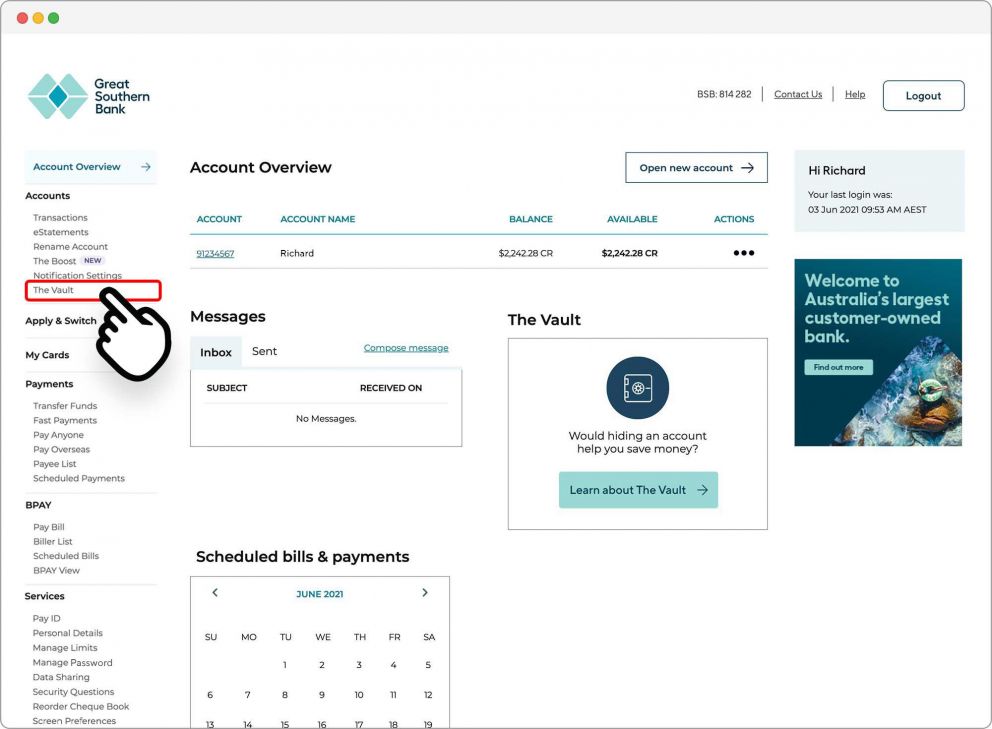
Task: Click the Great Southern Bank logo
Action: [x=89, y=96]
